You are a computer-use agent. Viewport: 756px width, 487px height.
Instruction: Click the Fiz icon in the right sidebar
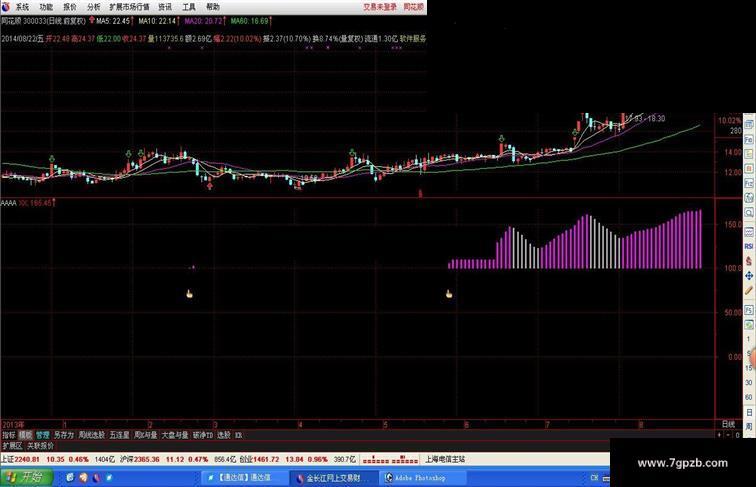[749, 183]
